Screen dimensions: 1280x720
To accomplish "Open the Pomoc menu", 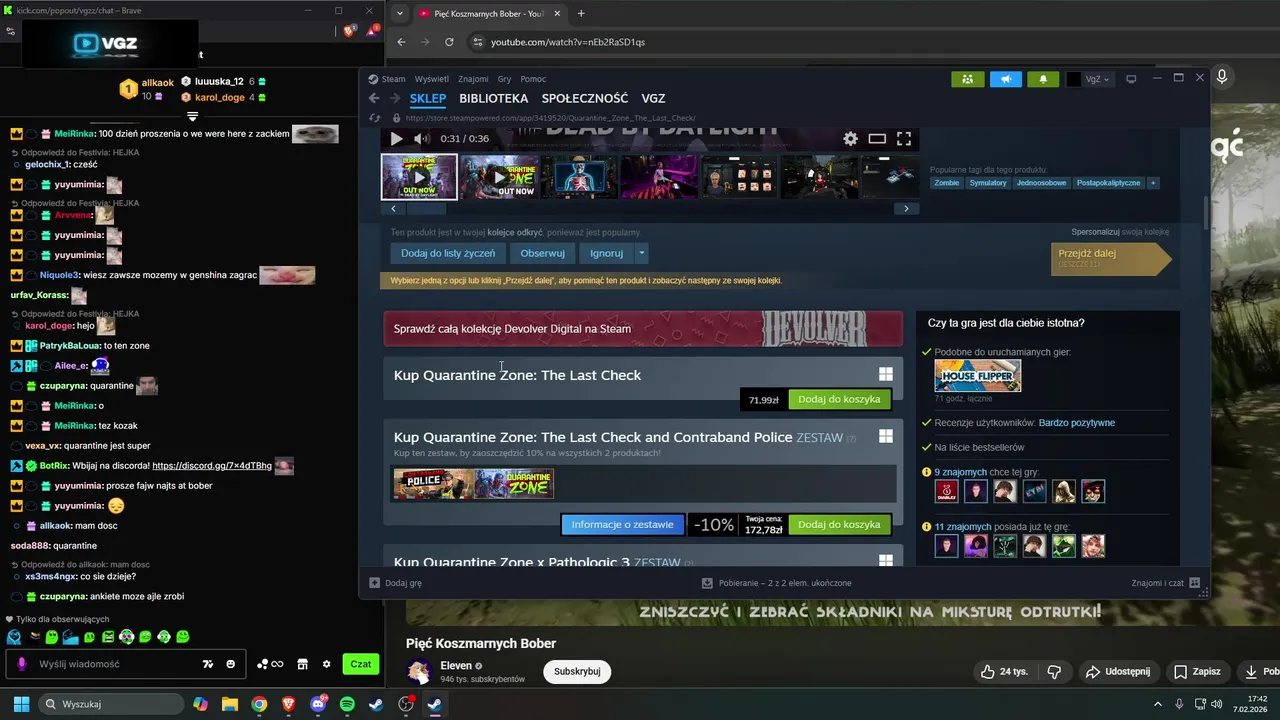I will coord(533,79).
